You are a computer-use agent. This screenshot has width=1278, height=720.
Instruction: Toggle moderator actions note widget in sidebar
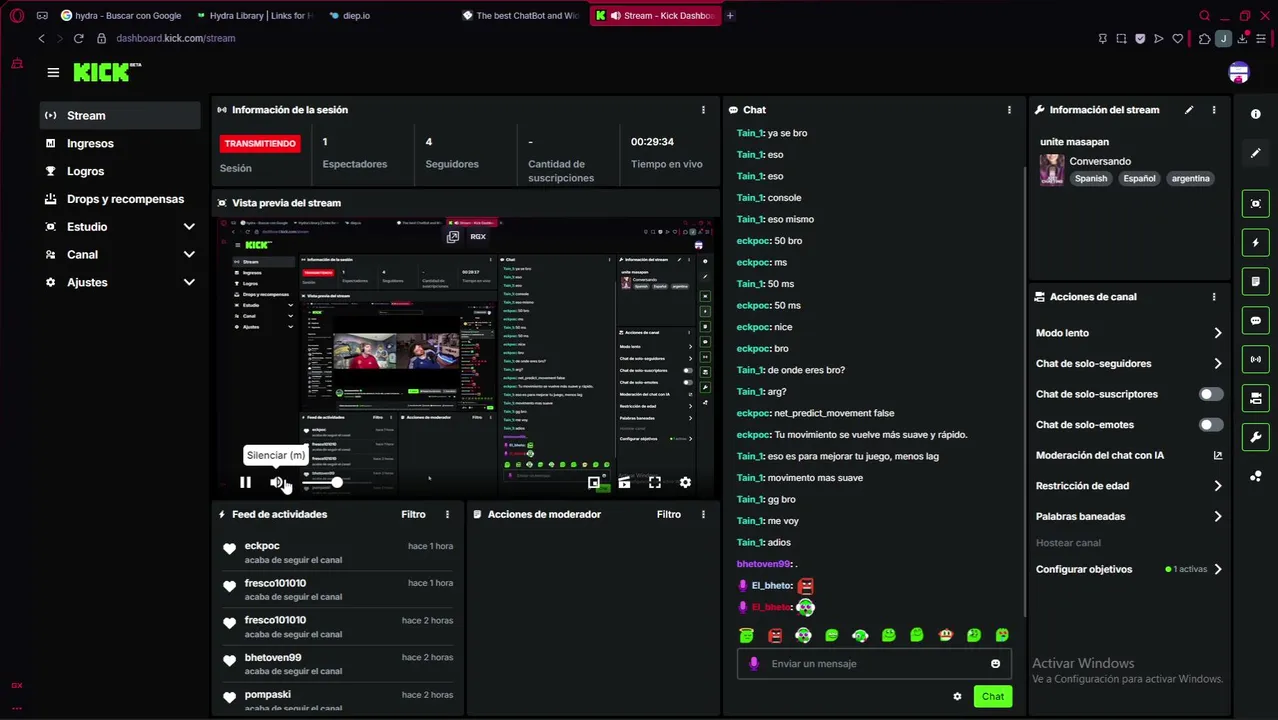(x=1256, y=282)
